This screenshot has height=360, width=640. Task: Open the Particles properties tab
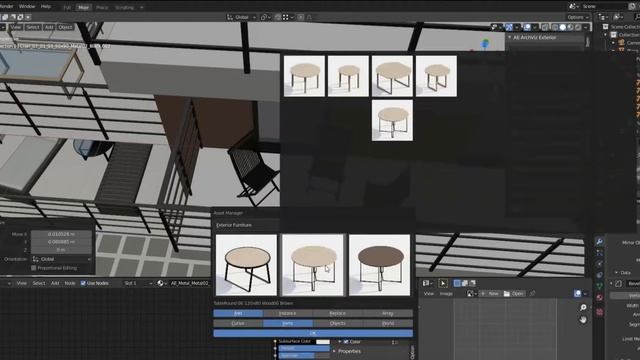pos(599,253)
